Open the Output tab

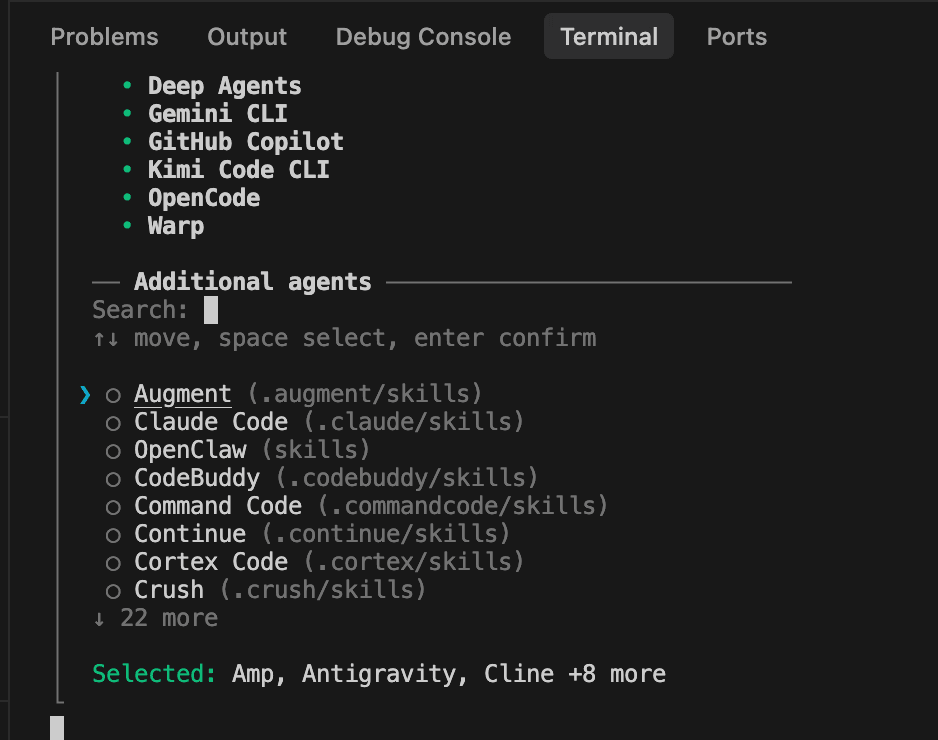(x=247, y=37)
